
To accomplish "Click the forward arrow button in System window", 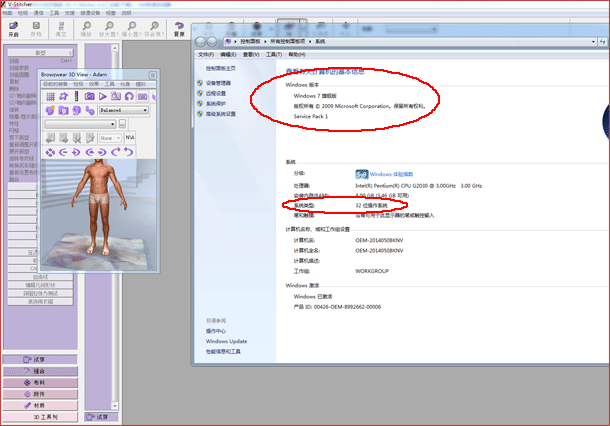I will point(212,42).
